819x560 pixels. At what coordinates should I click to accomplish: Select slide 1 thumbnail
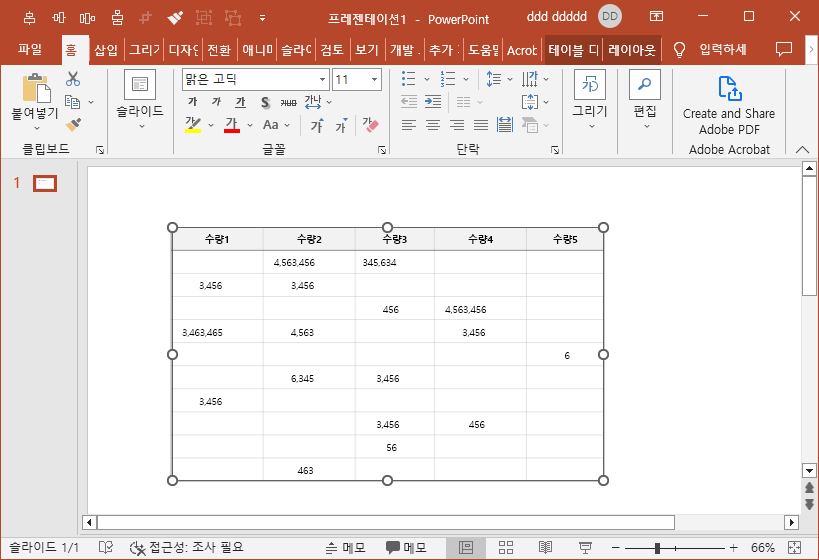pos(45,183)
